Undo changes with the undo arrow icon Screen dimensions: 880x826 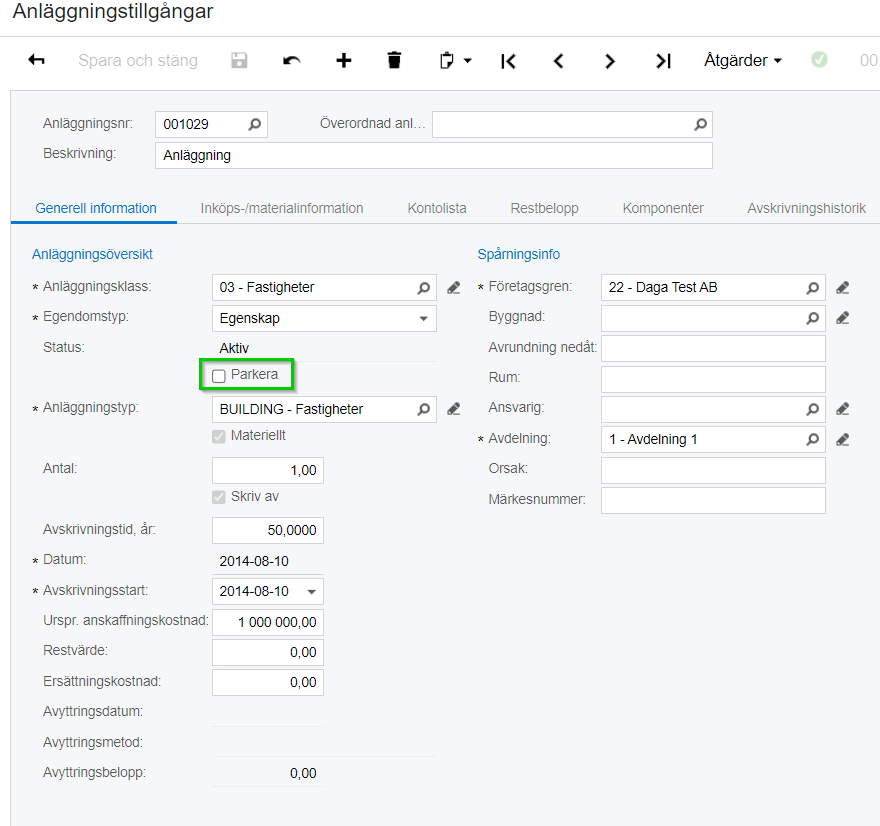point(291,60)
